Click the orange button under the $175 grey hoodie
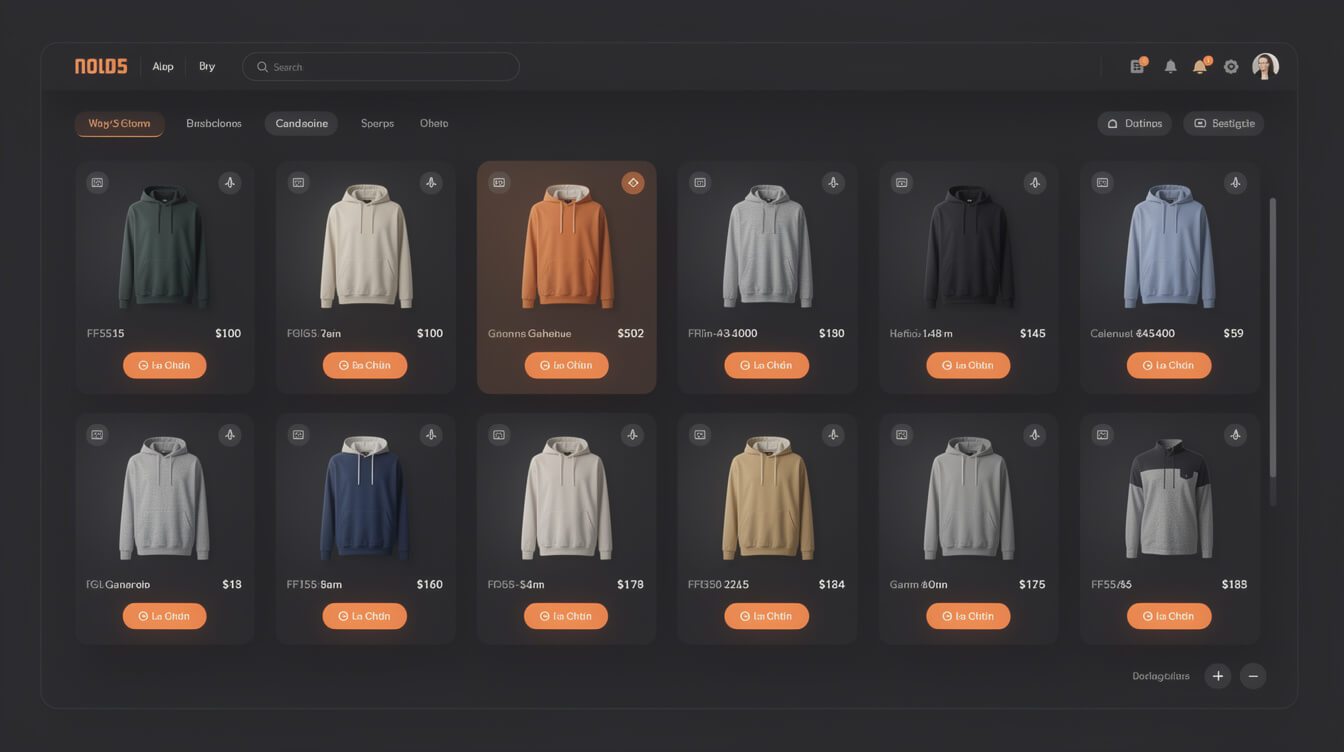The image size is (1344, 752). pos(968,616)
